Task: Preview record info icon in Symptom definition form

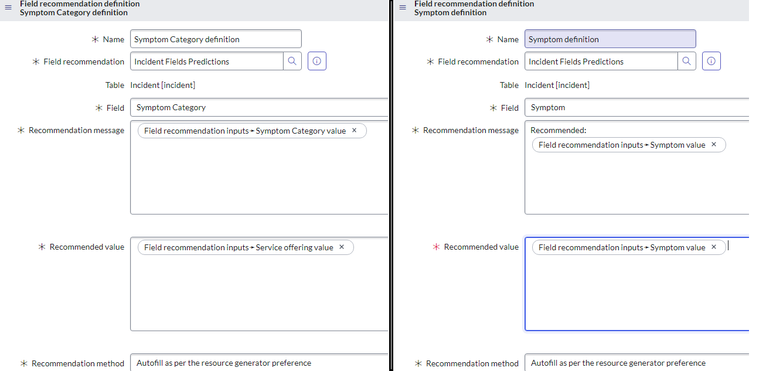Action: 711,61
